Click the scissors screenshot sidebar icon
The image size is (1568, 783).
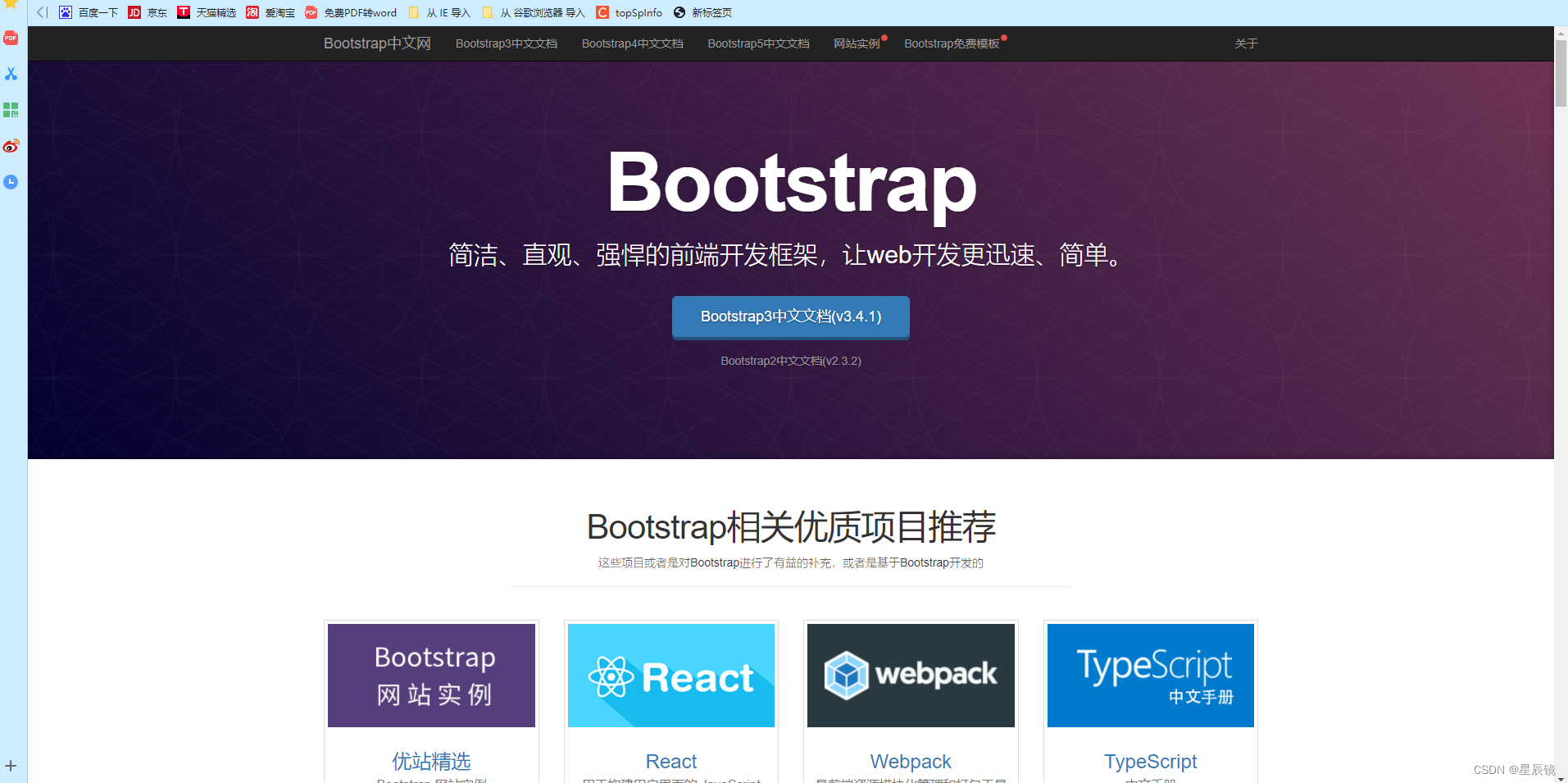[11, 74]
